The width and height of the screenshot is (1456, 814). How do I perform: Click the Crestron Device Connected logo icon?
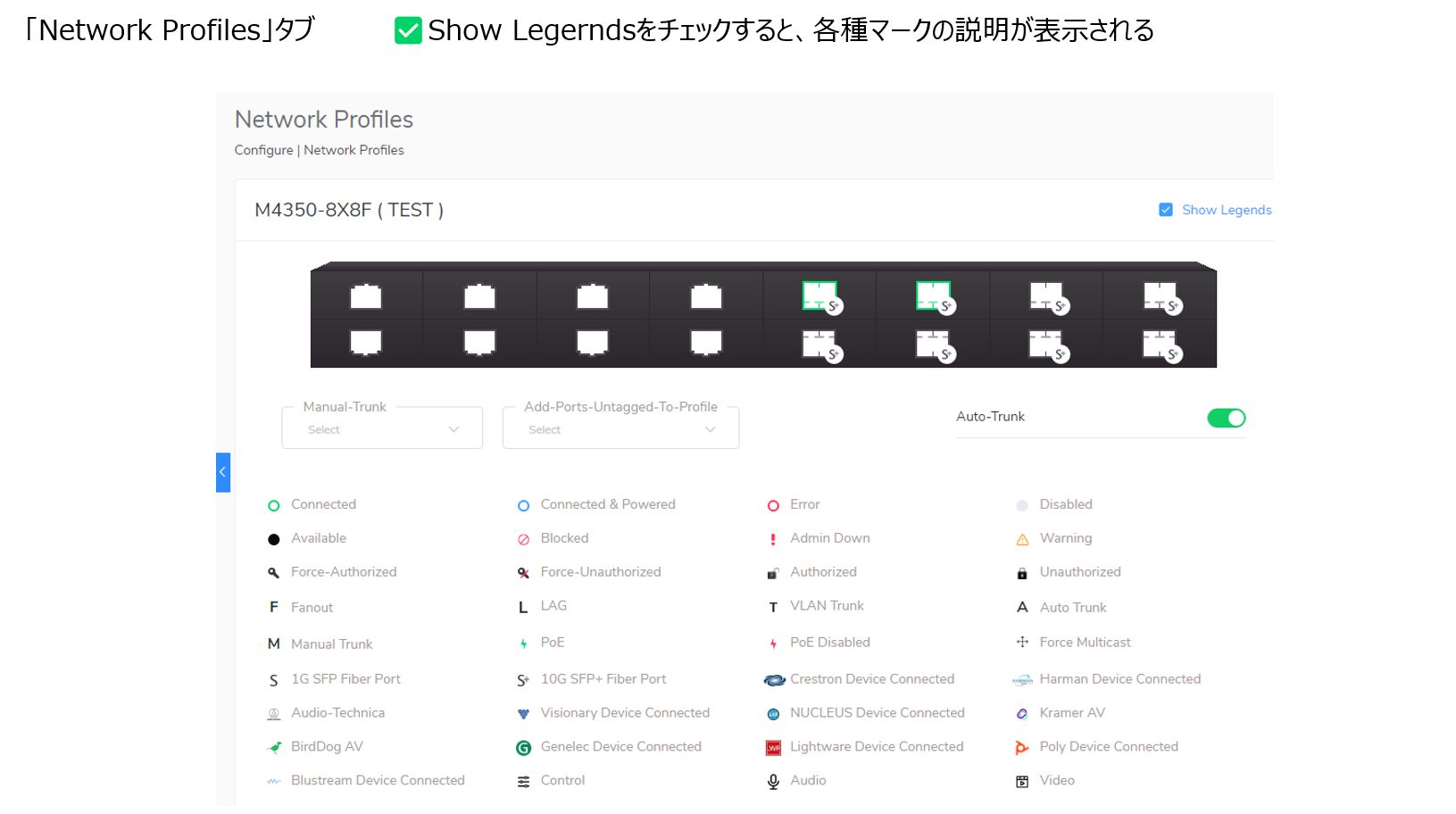(774, 680)
